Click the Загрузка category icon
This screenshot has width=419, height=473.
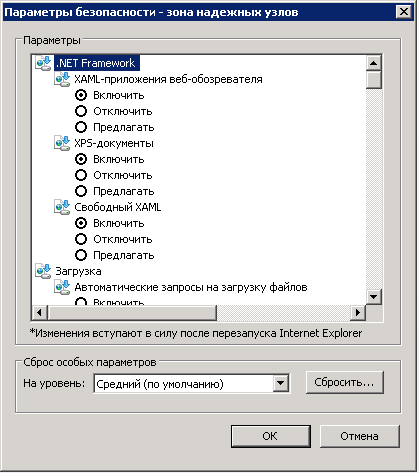coord(43,271)
